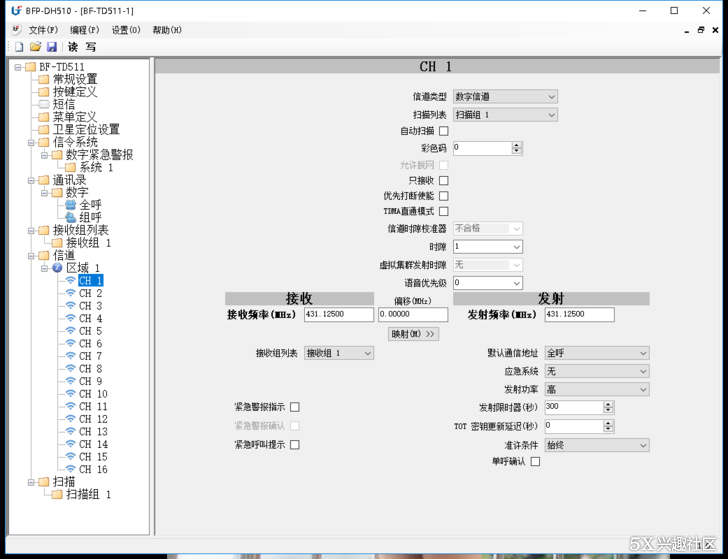Click the 接收频率 input field
Screen dimensions: 728x559
338,315
